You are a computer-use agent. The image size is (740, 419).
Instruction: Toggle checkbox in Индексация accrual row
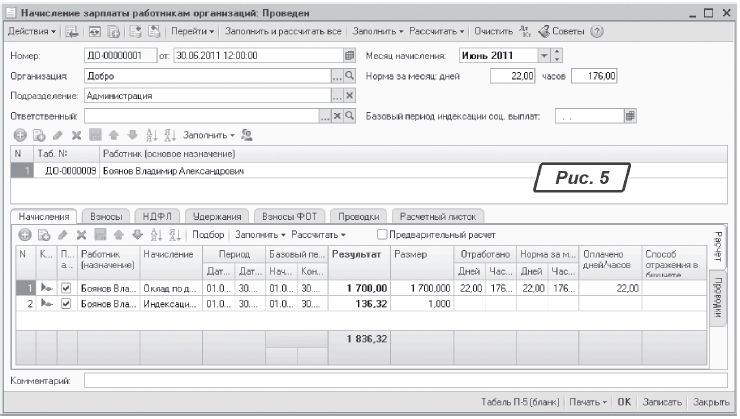point(66,303)
